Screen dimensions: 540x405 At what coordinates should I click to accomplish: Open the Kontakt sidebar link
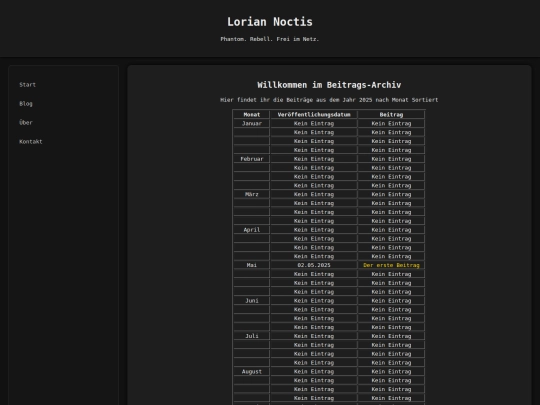[x=31, y=142]
